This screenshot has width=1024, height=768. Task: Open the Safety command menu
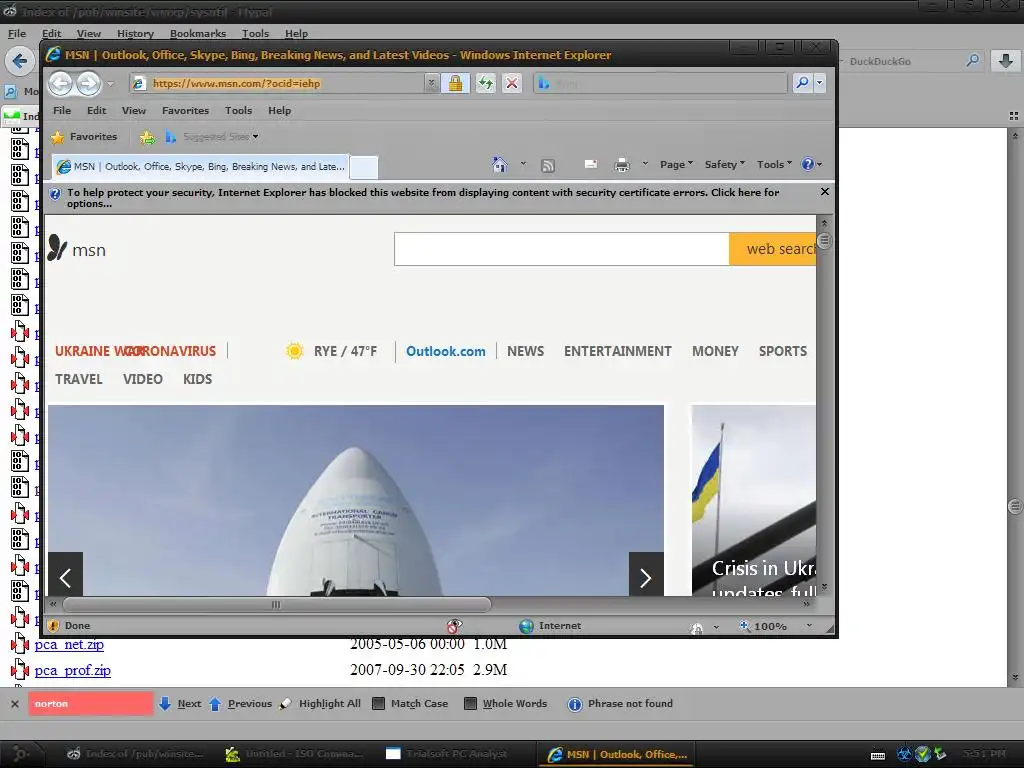[x=724, y=165]
